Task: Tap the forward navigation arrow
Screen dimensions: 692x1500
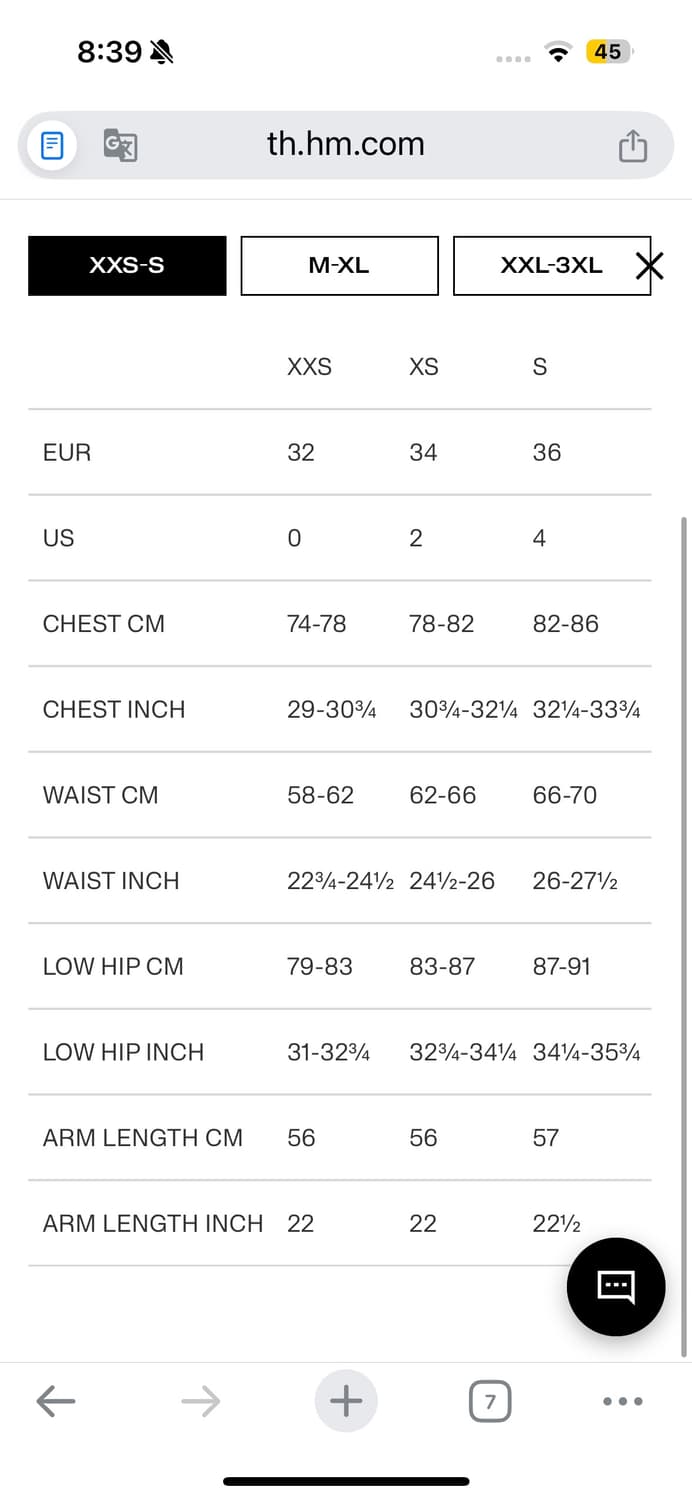Action: point(200,1401)
